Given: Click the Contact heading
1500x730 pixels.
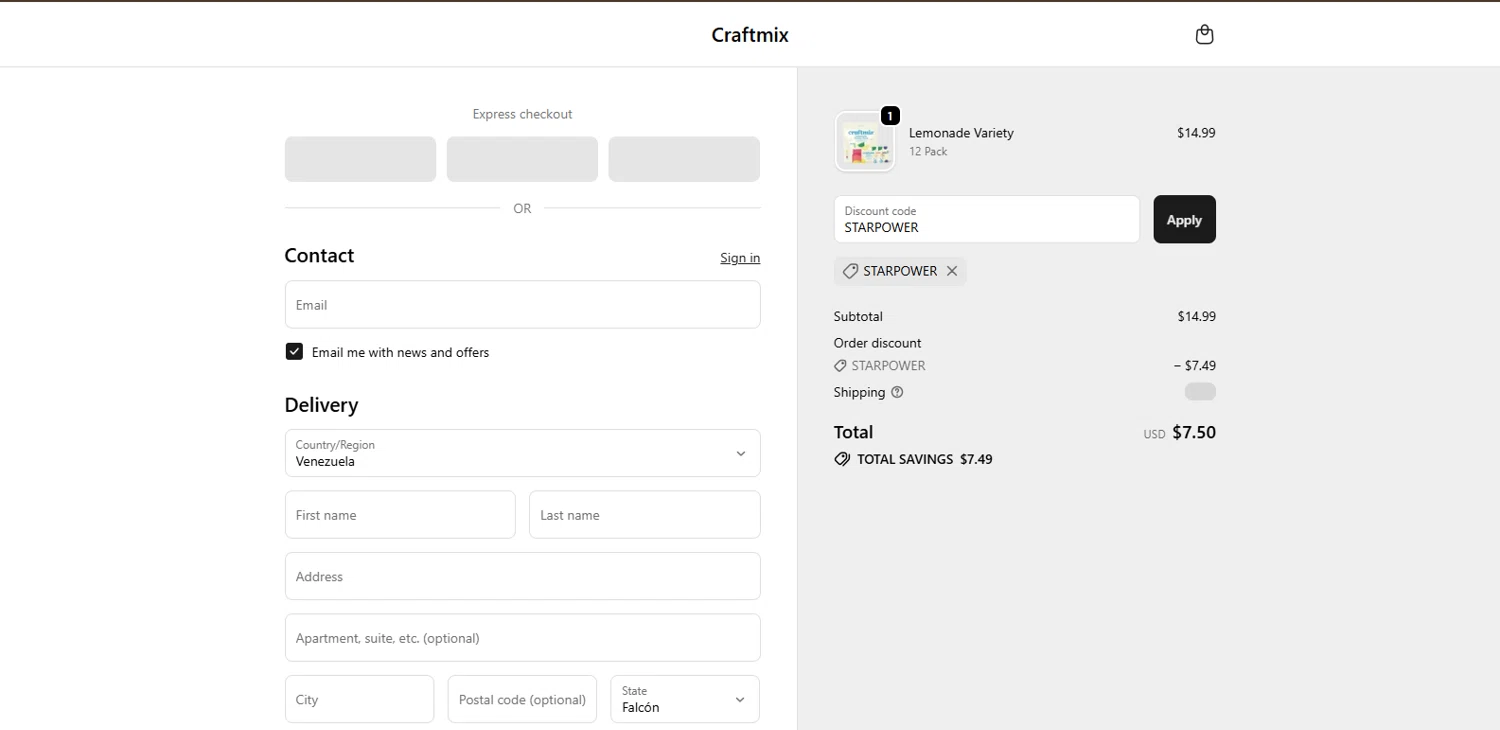Looking at the screenshot, I should 319,255.
